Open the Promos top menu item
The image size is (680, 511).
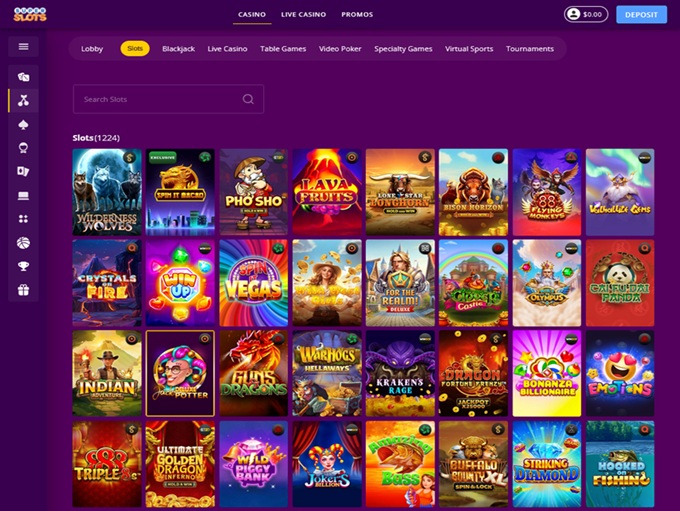357,14
